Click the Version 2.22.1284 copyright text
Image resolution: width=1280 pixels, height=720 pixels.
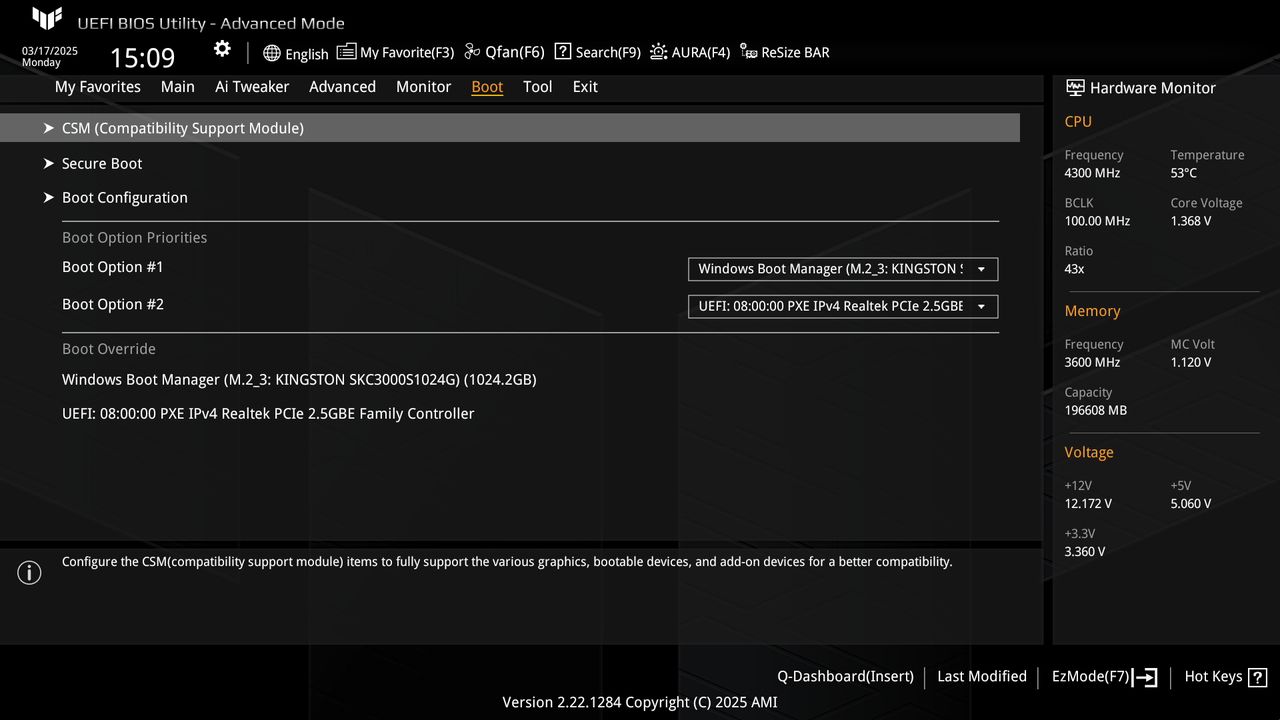tap(640, 702)
